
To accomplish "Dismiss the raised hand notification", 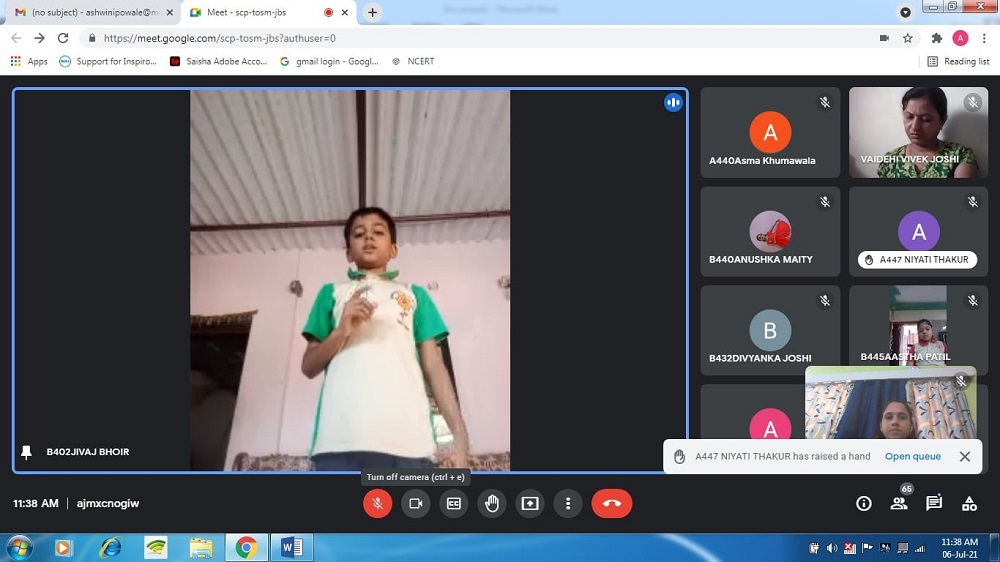I will (964, 456).
